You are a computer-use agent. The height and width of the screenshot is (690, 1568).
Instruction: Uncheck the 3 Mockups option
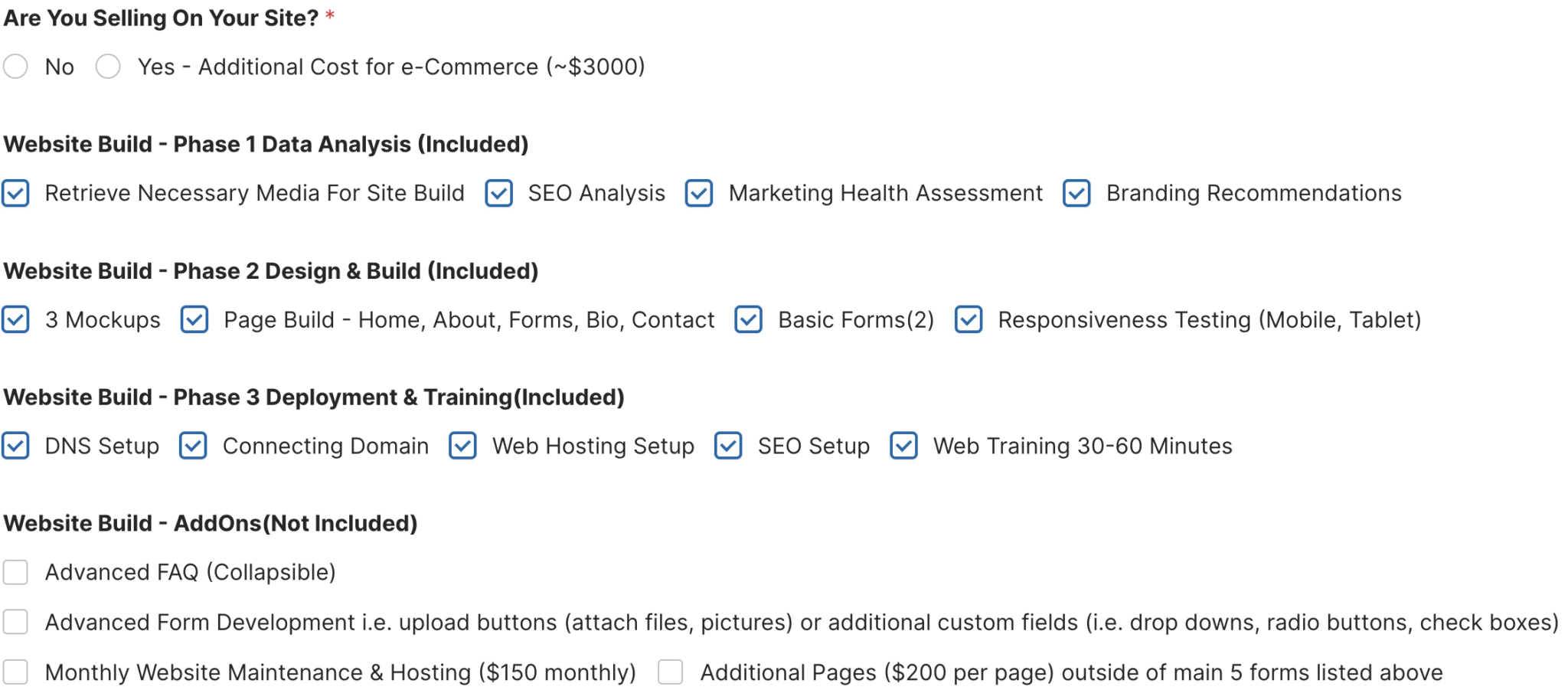click(15, 319)
